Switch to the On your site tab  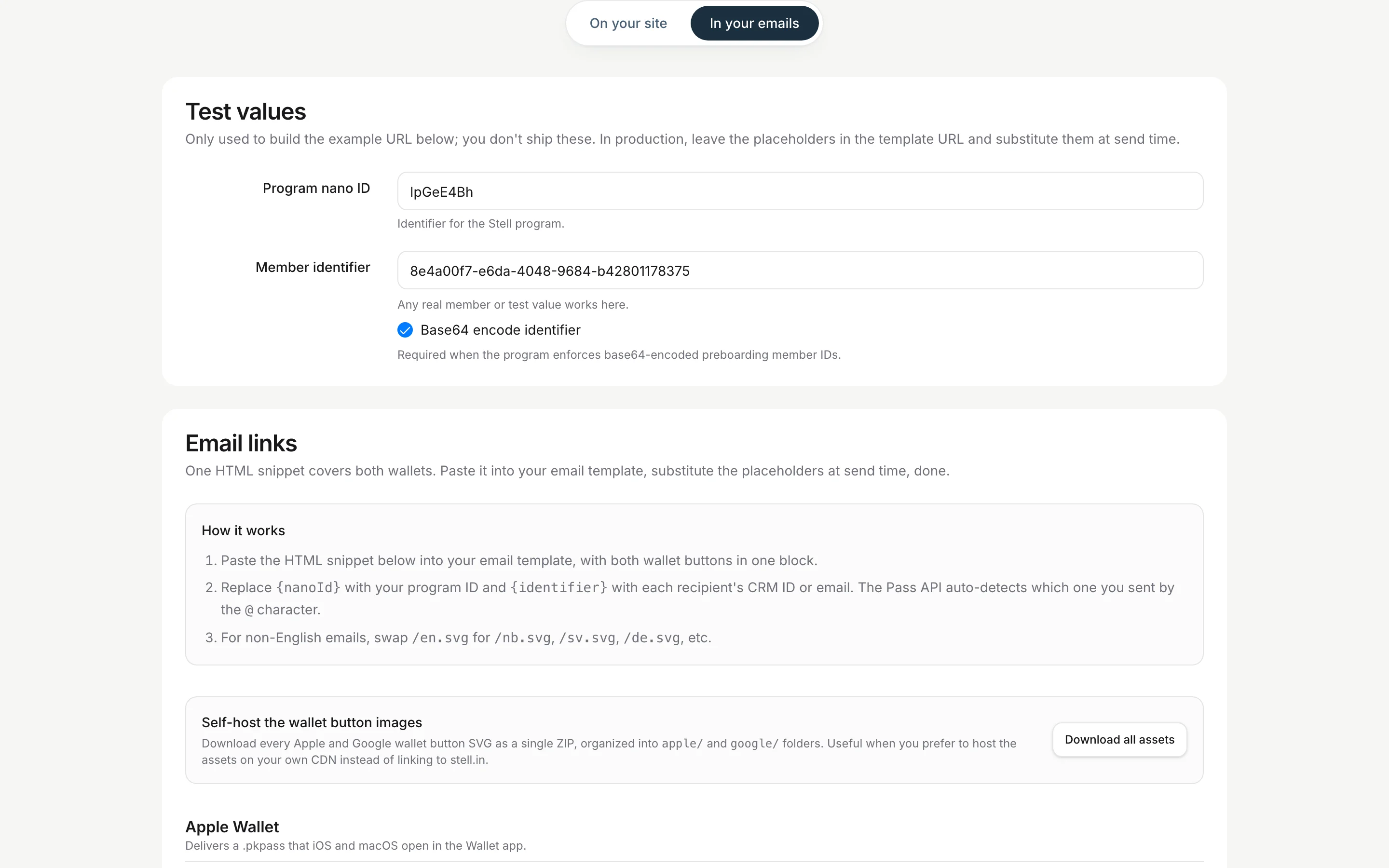coord(628,24)
